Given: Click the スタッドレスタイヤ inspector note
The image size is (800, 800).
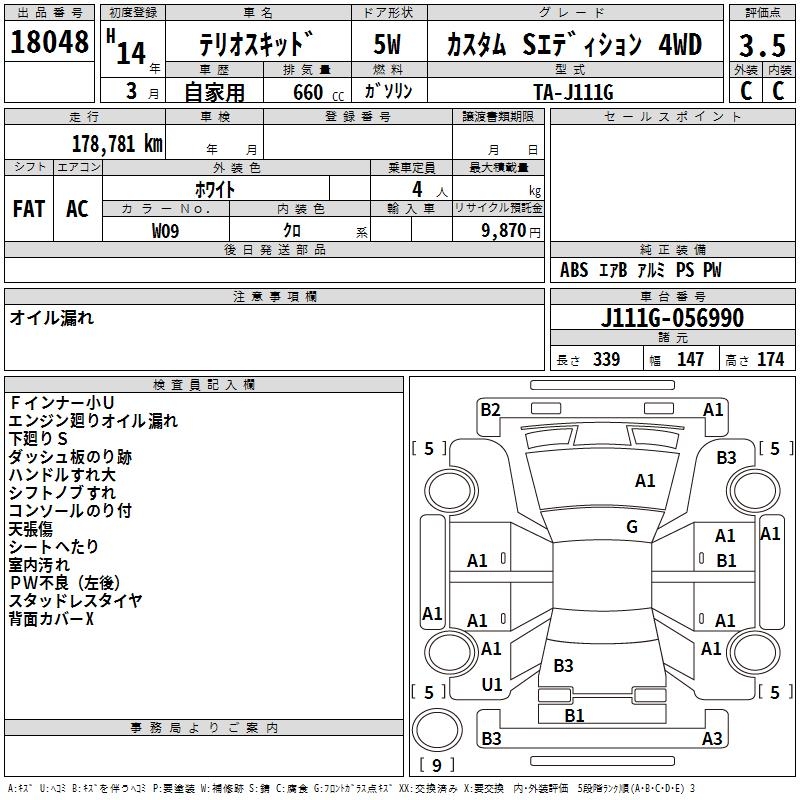Looking at the screenshot, I should (75, 601).
